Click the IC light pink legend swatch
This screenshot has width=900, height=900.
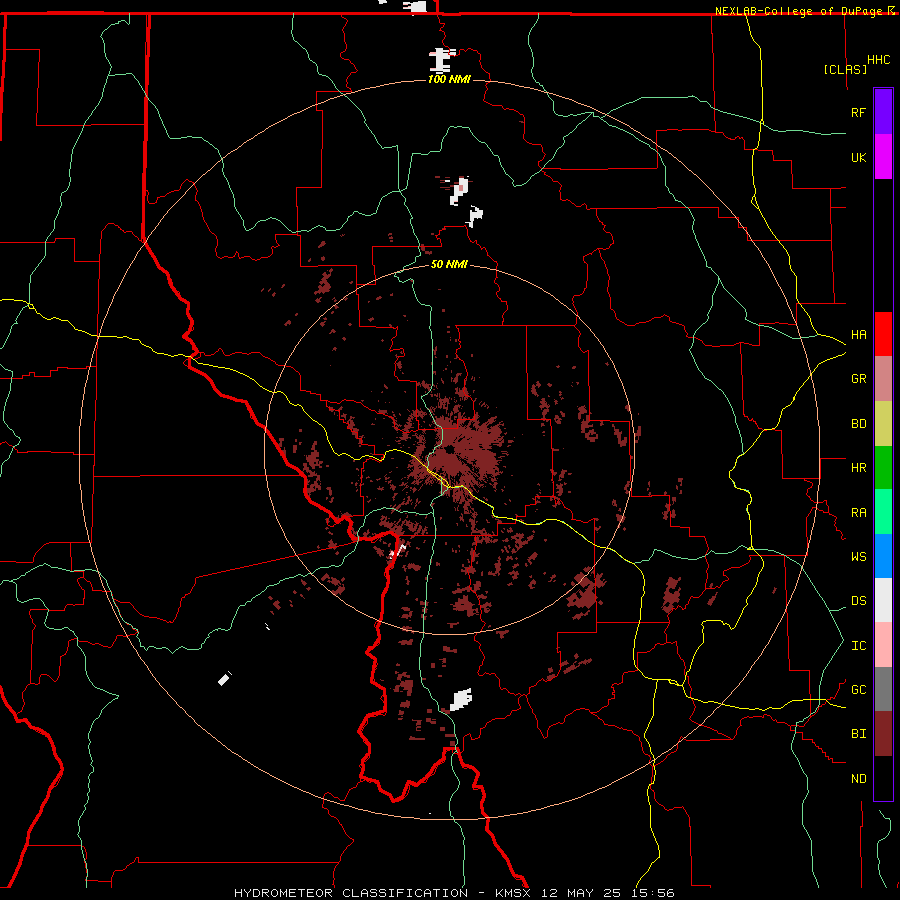[x=883, y=645]
